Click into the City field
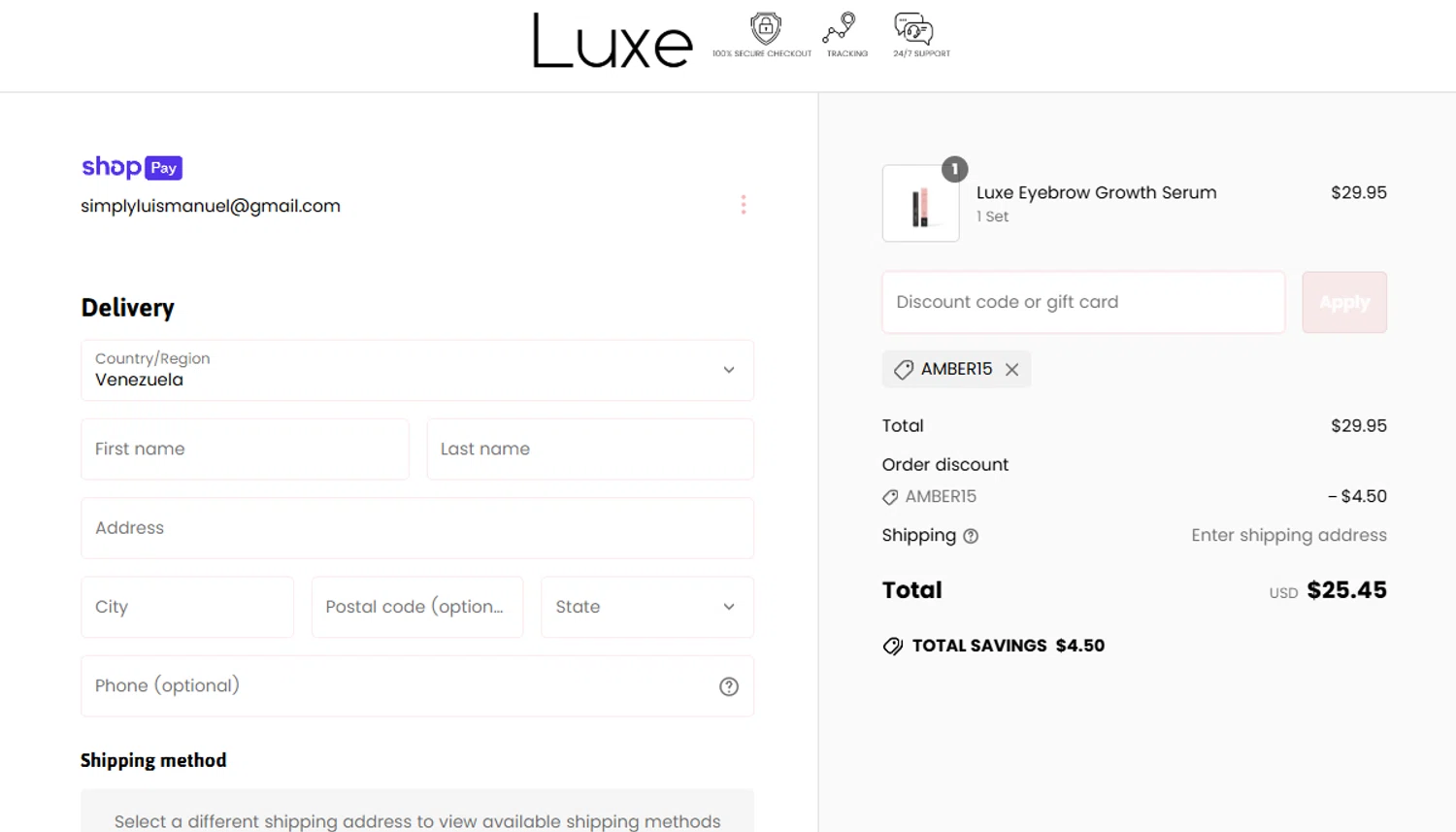The height and width of the screenshot is (832, 1456). pyautogui.click(x=187, y=607)
